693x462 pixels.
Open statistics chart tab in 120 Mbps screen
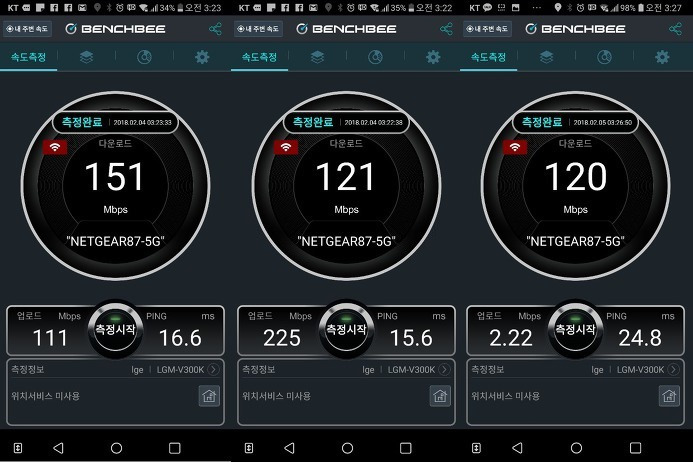[x=604, y=57]
